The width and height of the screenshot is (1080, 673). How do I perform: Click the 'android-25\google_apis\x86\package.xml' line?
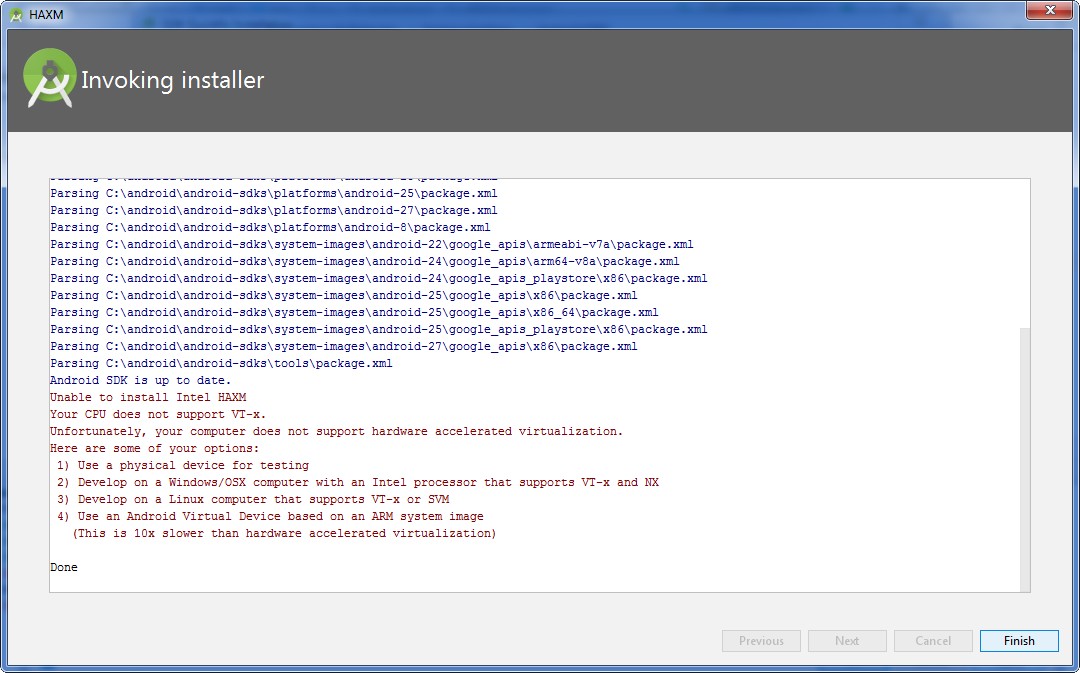(344, 296)
